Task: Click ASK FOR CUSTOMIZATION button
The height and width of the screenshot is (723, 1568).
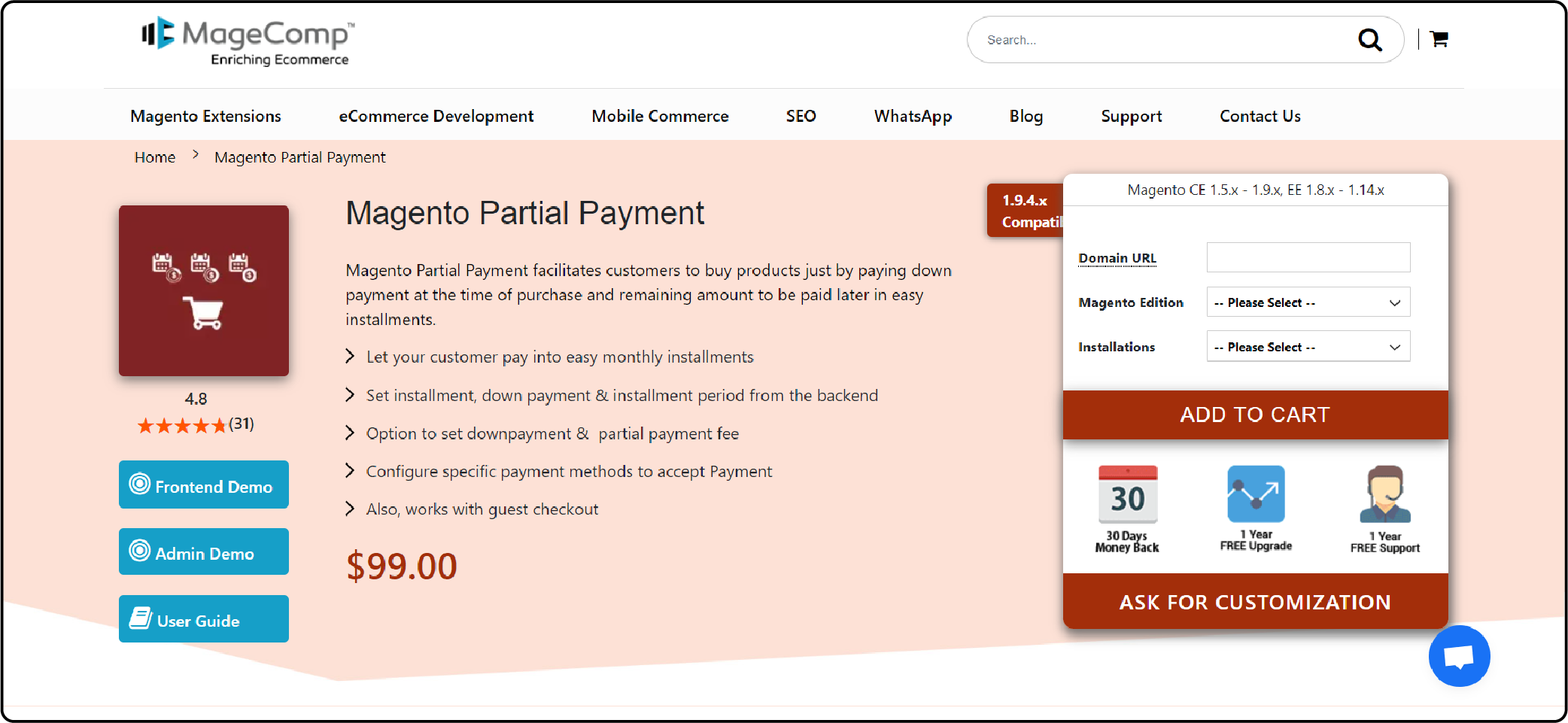Action: coord(1255,601)
